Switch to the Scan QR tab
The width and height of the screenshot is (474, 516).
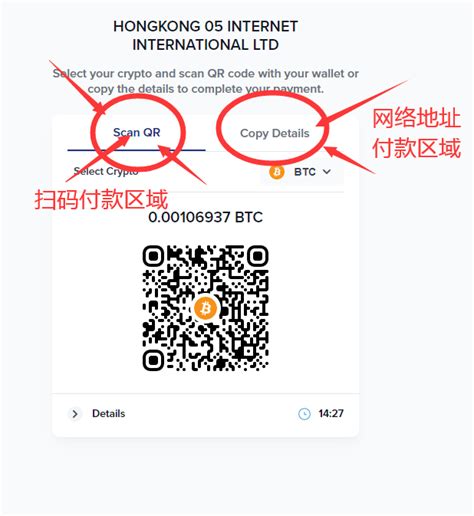pyautogui.click(x=137, y=132)
